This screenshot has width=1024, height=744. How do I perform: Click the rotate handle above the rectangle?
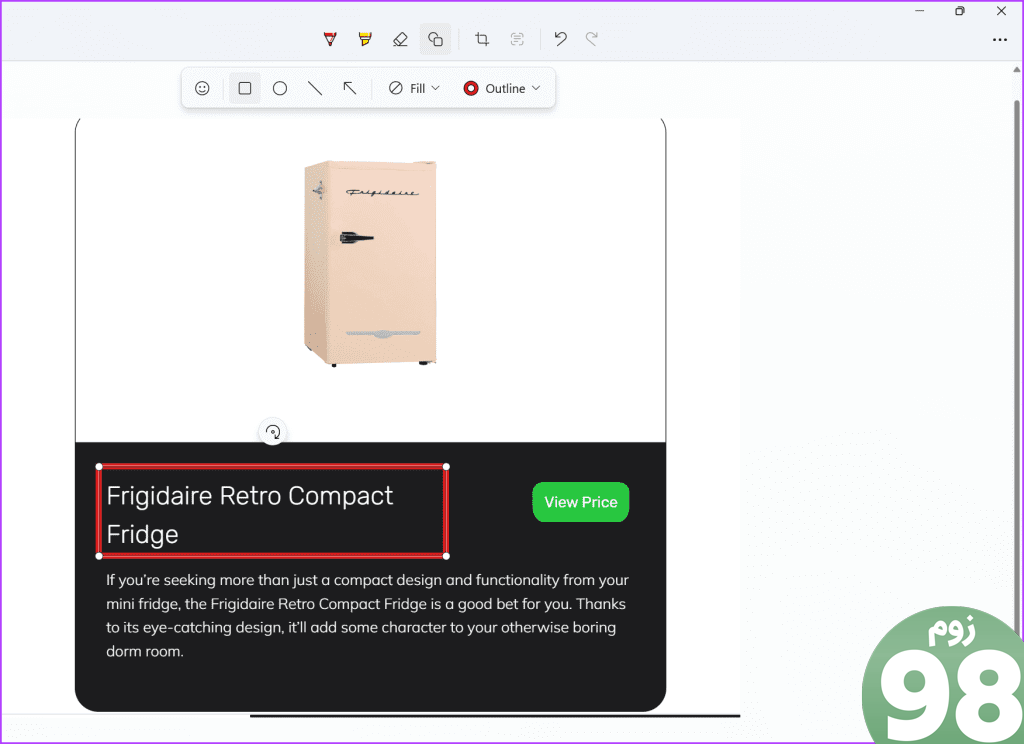[x=273, y=432]
